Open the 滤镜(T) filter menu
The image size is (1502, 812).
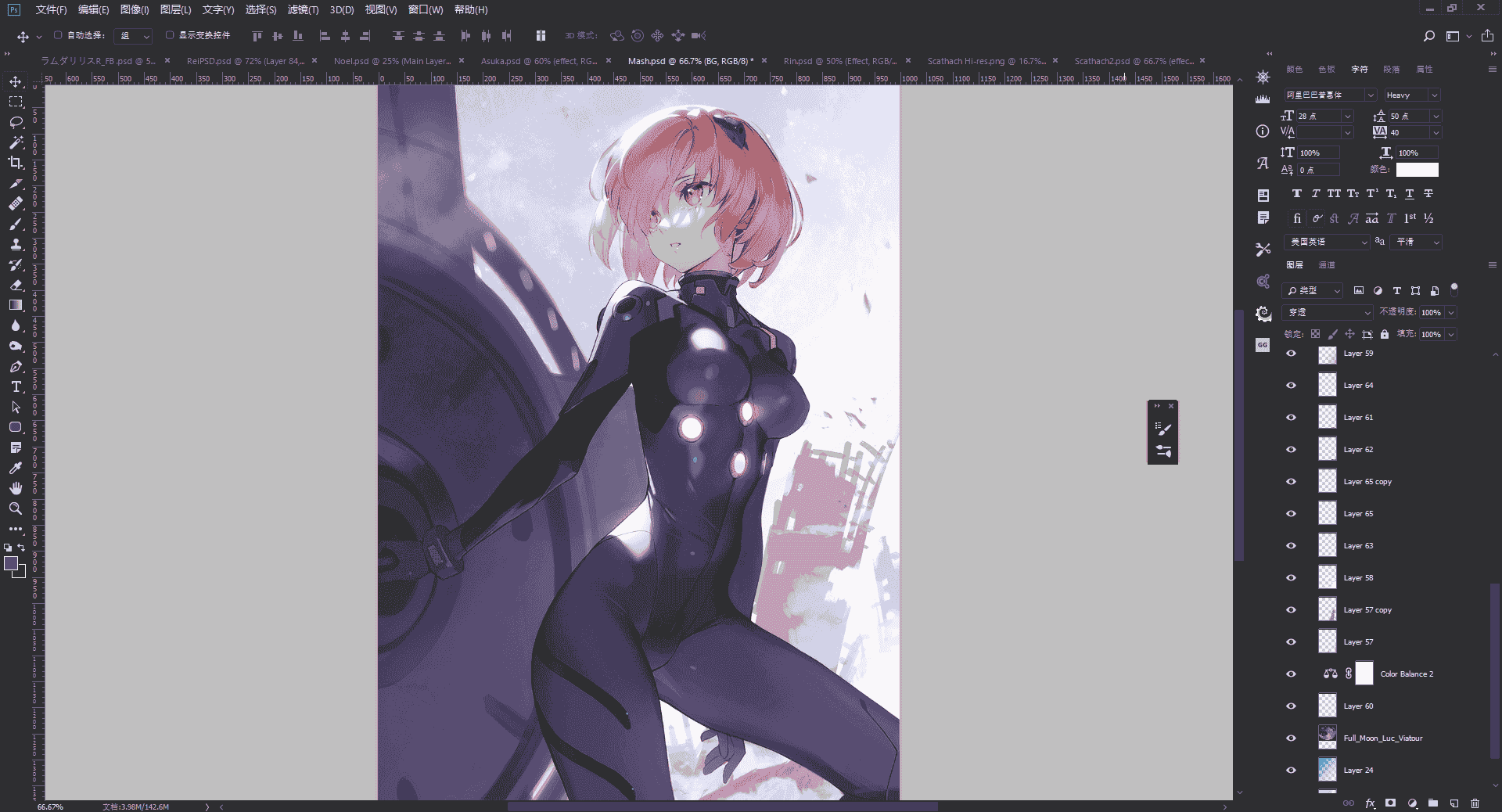tap(303, 9)
